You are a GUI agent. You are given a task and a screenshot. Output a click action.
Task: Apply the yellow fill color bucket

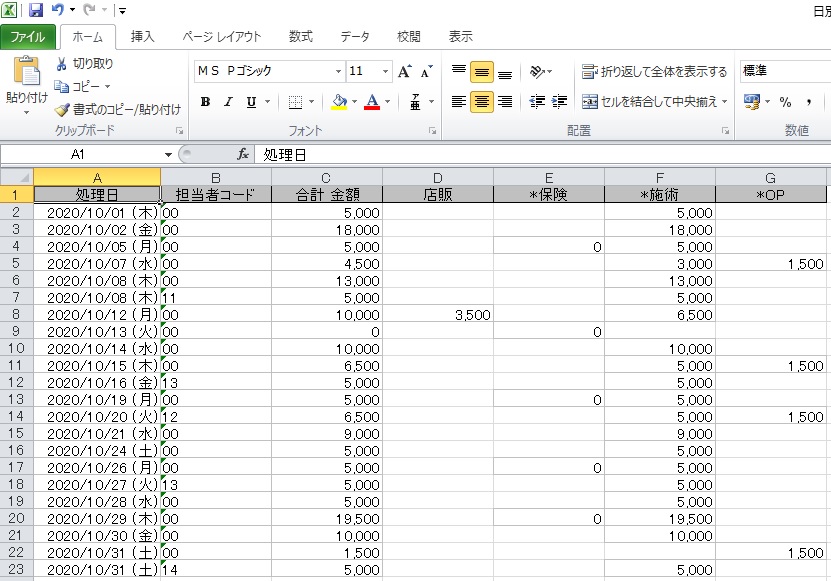click(x=339, y=102)
